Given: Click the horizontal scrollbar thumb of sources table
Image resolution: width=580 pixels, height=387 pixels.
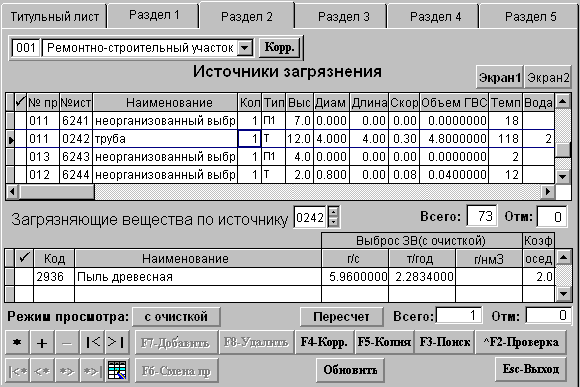Looking at the screenshot, I should click(x=57, y=192).
